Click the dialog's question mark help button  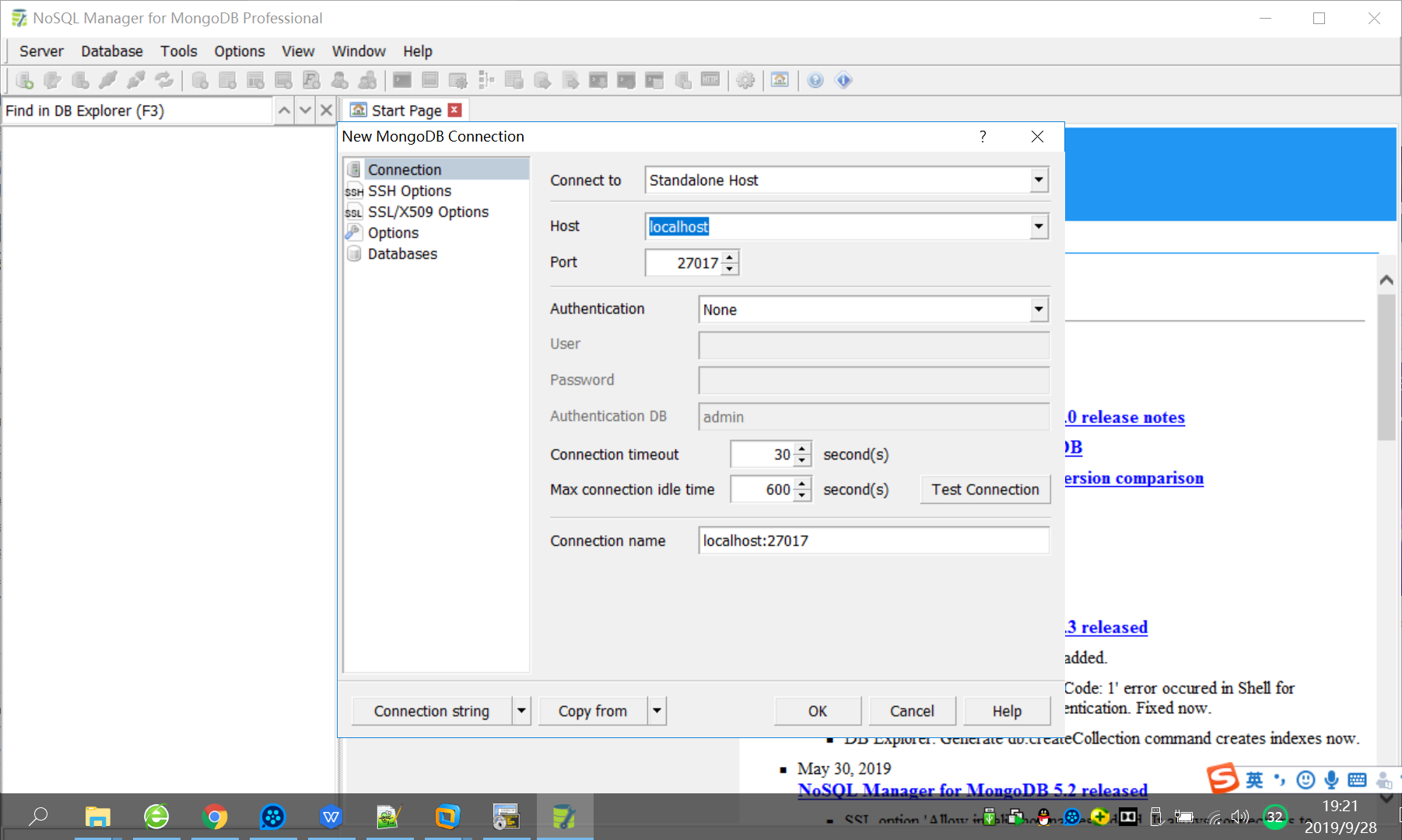983,137
